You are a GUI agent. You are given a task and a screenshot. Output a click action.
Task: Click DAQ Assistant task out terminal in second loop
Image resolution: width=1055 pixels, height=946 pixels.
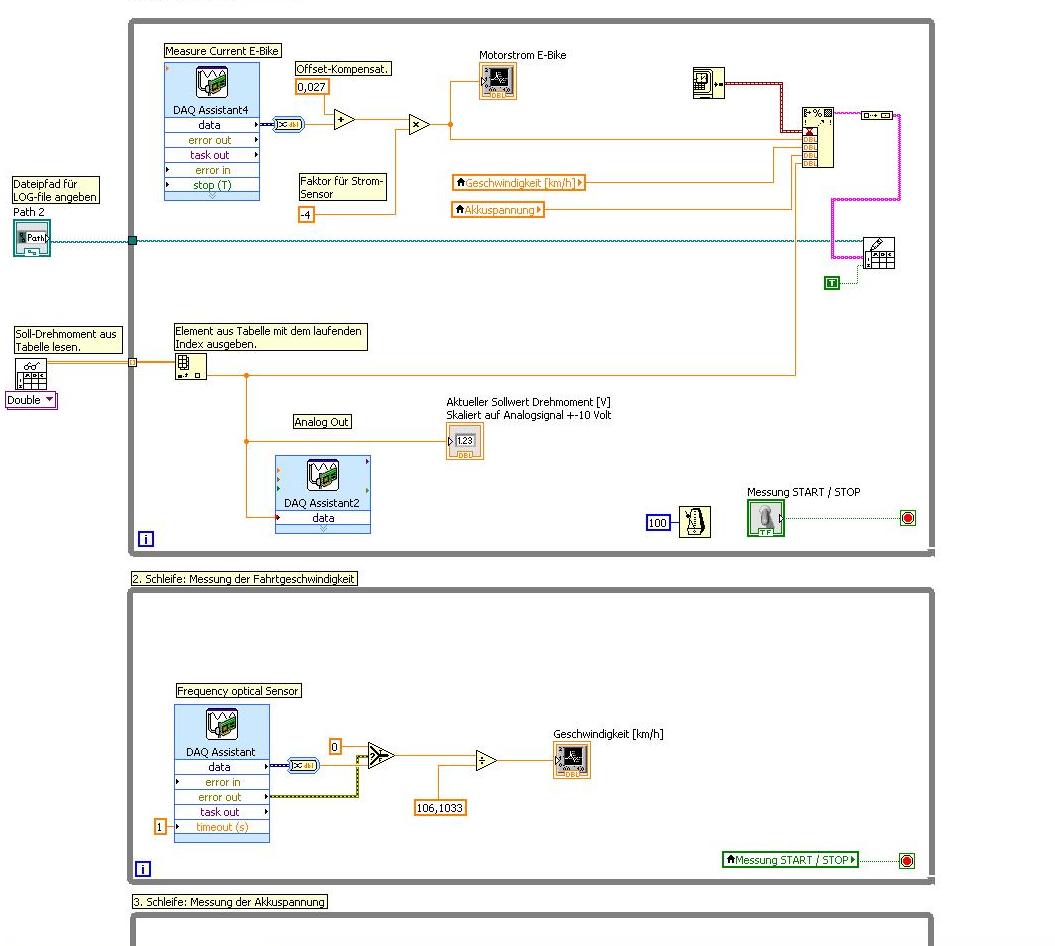coord(222,812)
